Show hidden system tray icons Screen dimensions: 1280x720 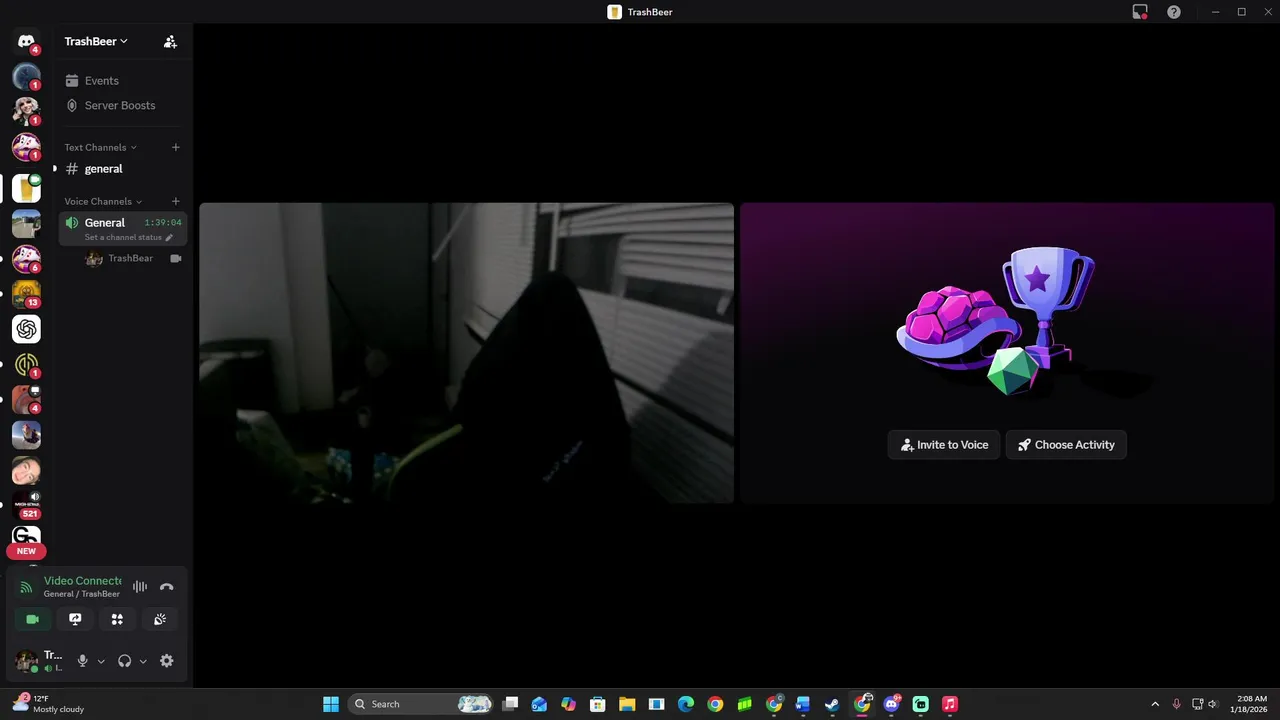click(1155, 704)
